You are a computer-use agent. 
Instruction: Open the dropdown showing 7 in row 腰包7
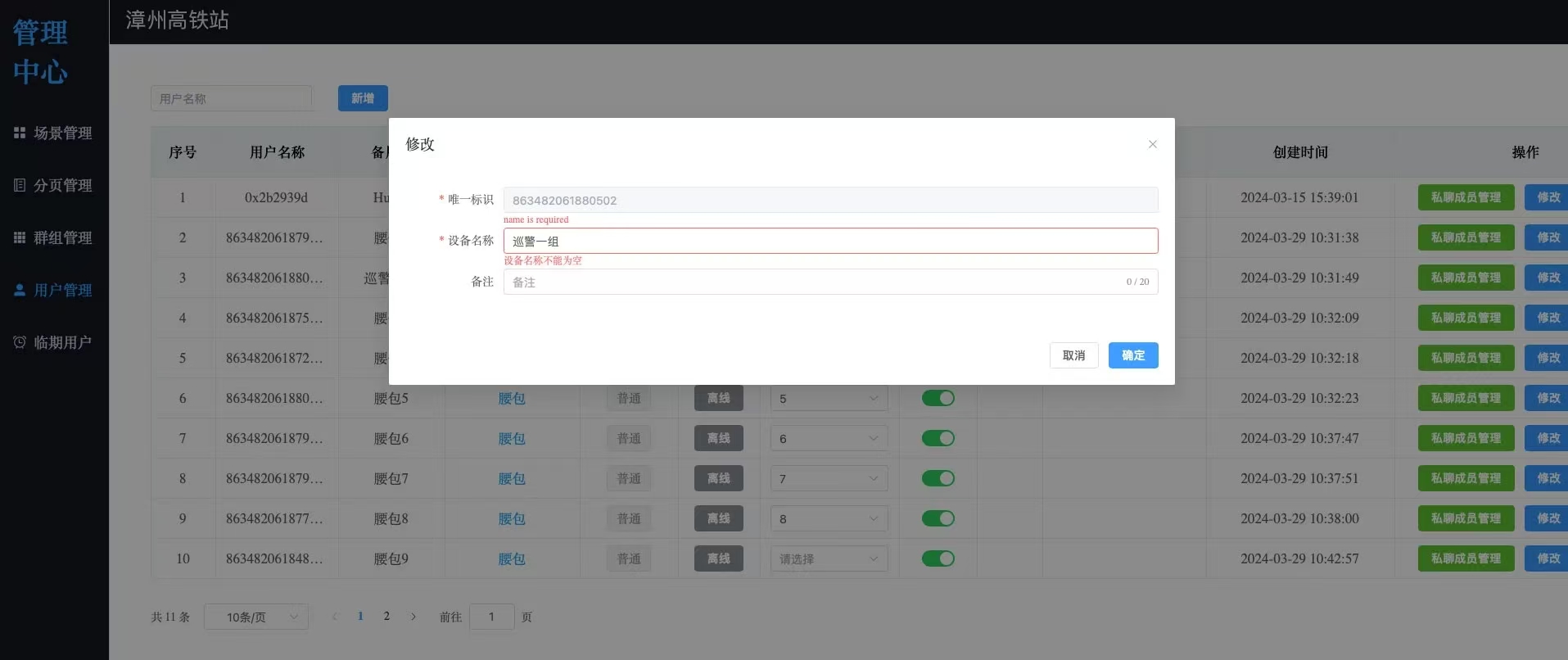[829, 479]
